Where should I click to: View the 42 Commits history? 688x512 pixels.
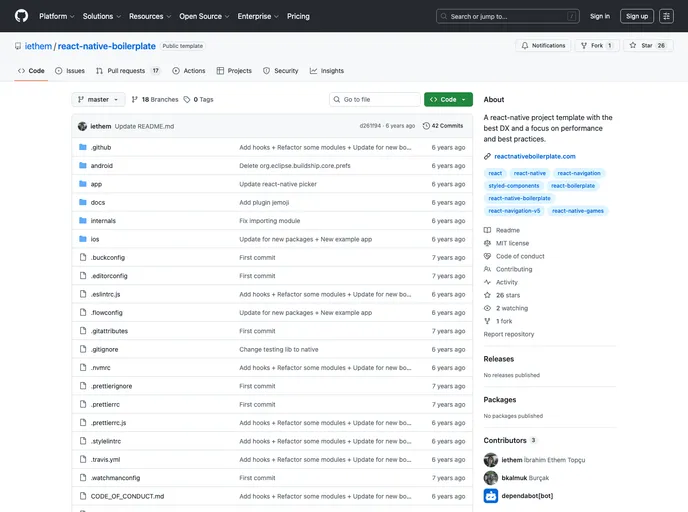pyautogui.click(x=443, y=126)
